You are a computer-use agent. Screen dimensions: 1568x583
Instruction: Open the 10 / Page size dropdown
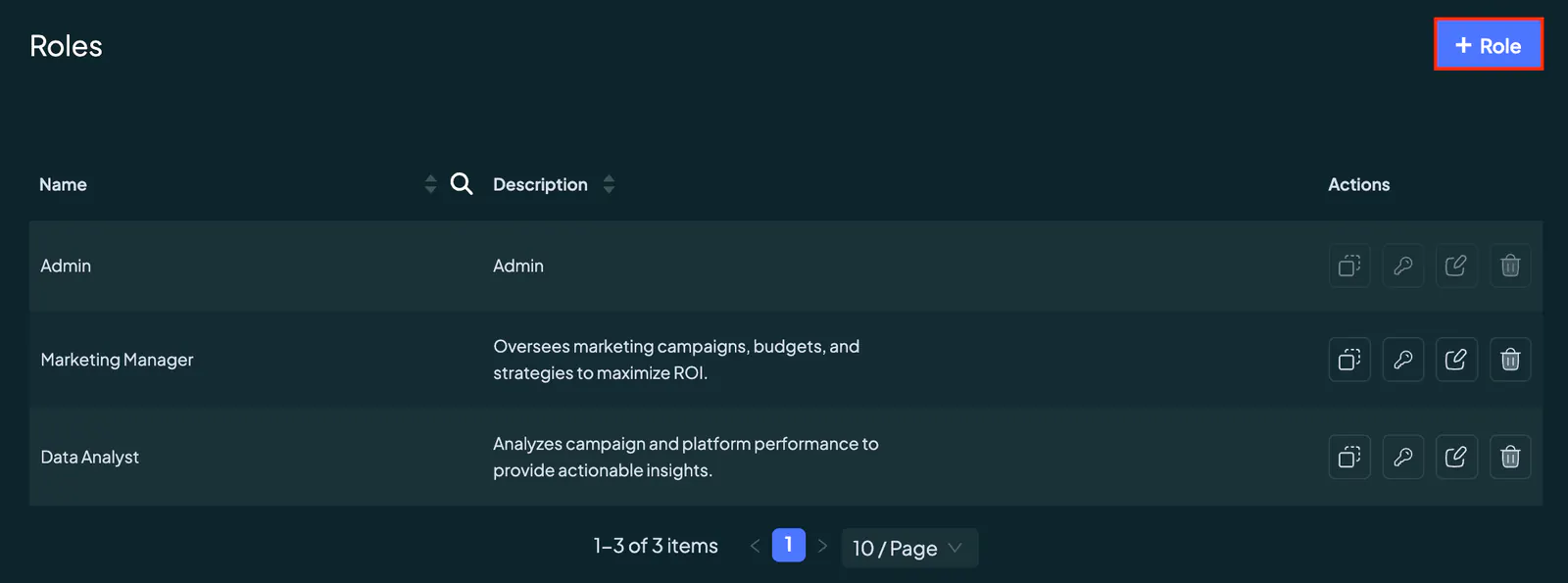909,548
